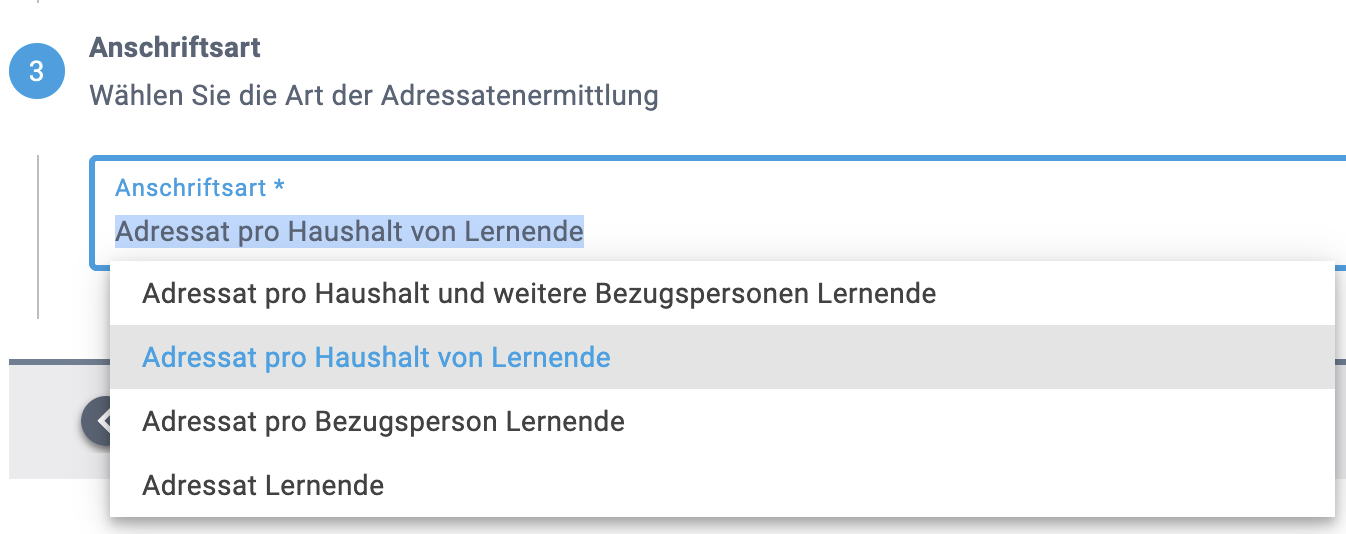Click the vertical stepper connector line
Image resolution: width=1346 pixels, height=534 pixels.
[x=38, y=236]
